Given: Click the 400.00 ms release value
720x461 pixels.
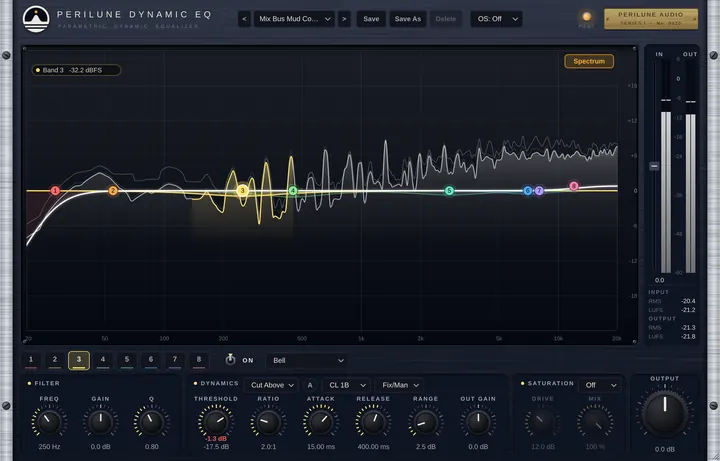Looking at the screenshot, I should (373, 447).
